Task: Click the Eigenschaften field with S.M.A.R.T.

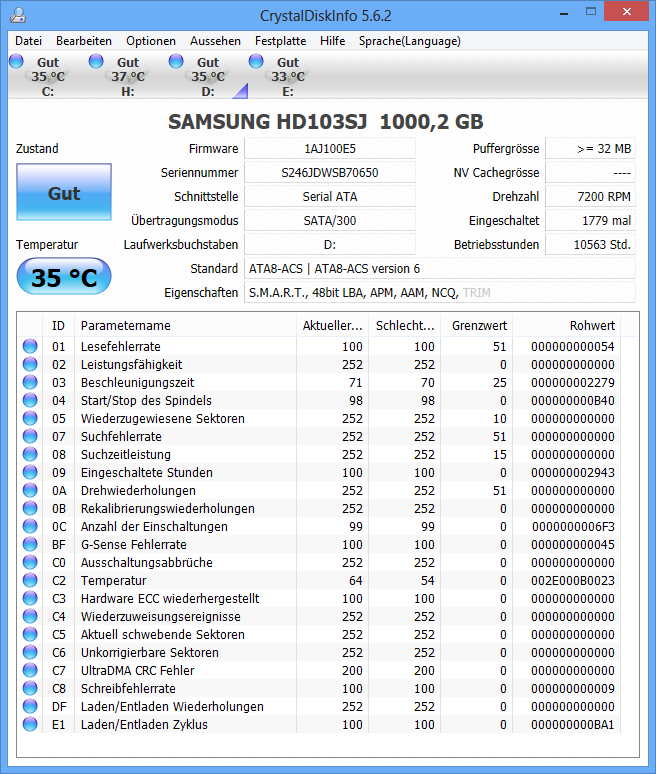Action: [440, 293]
